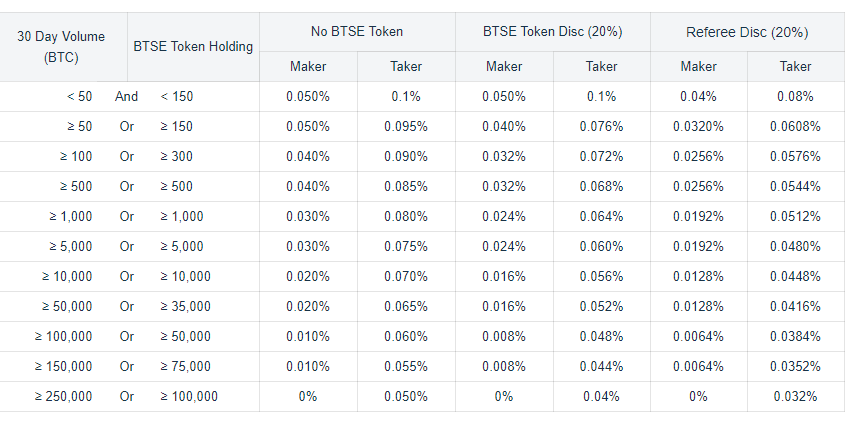The image size is (858, 427).
Task: Click the ≥ 35,000 token holding cell
Action: [x=185, y=307]
